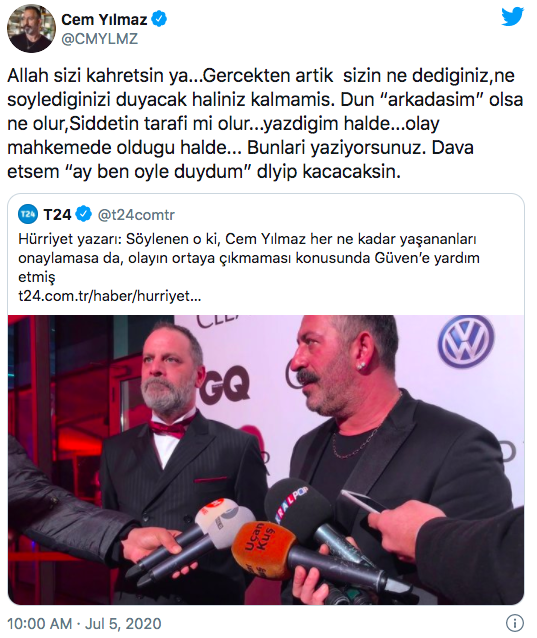Screen dimensions: 537x638
Task: Open the @CMYLMZ handle
Action: pos(100,39)
